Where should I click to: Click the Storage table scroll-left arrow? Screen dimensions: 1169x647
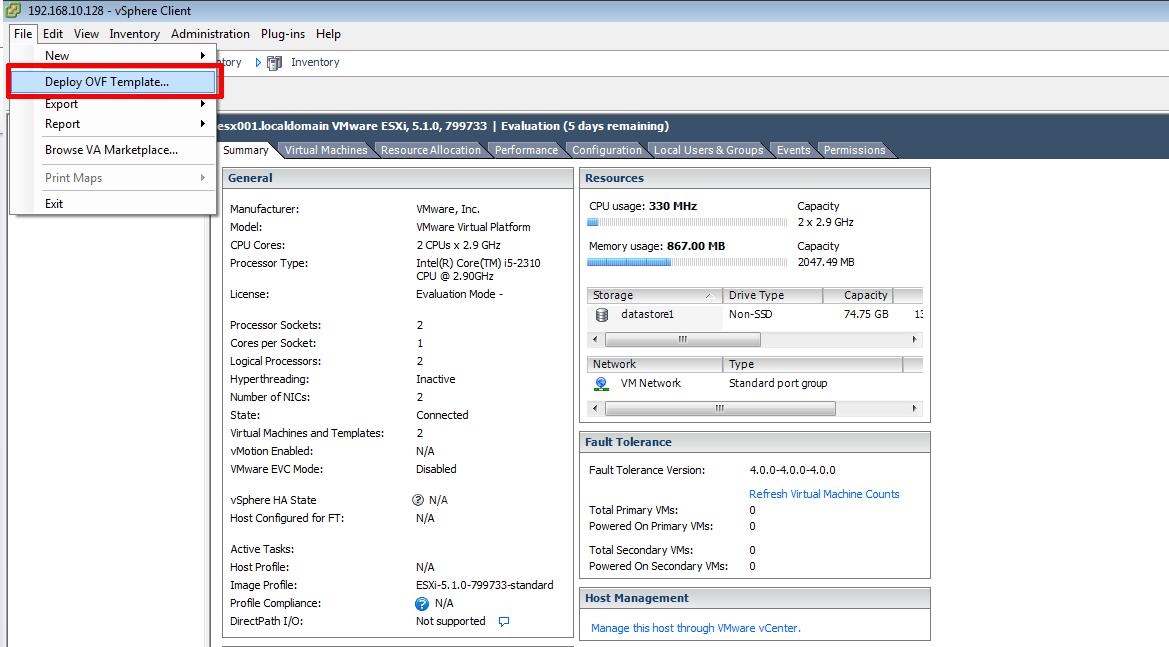pos(595,340)
